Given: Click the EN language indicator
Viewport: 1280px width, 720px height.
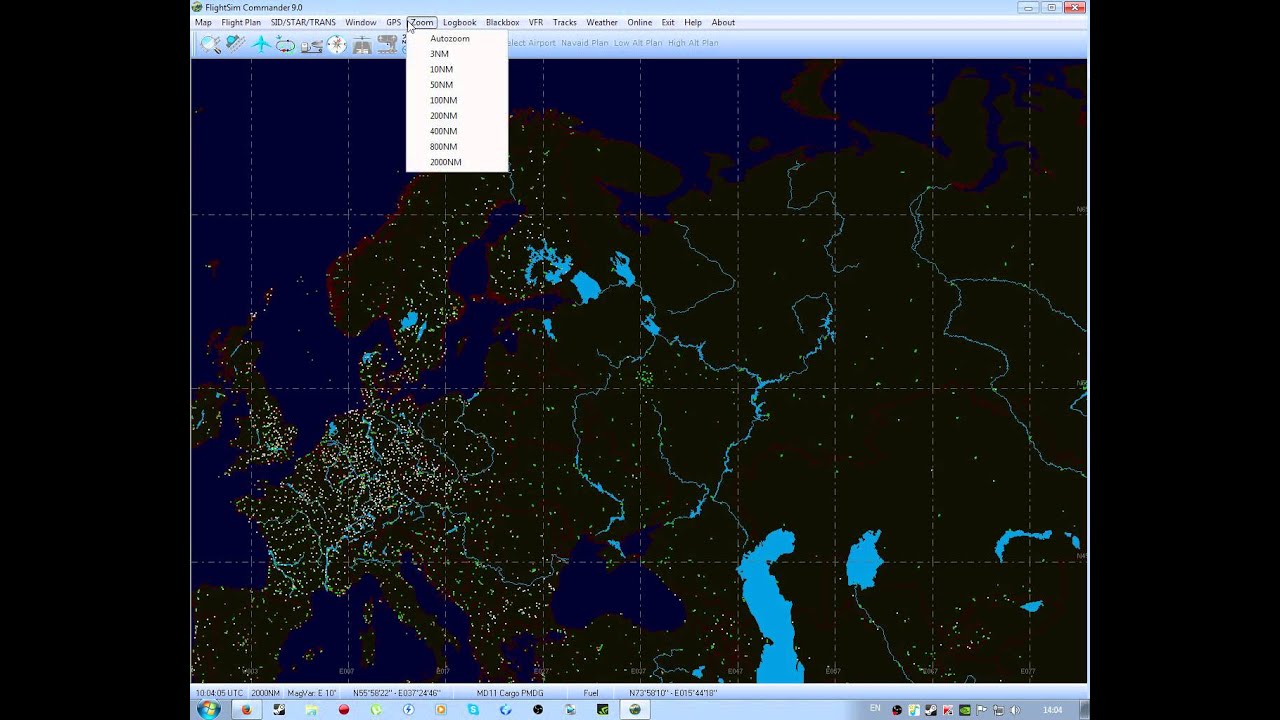Looking at the screenshot, I should pos(875,708).
